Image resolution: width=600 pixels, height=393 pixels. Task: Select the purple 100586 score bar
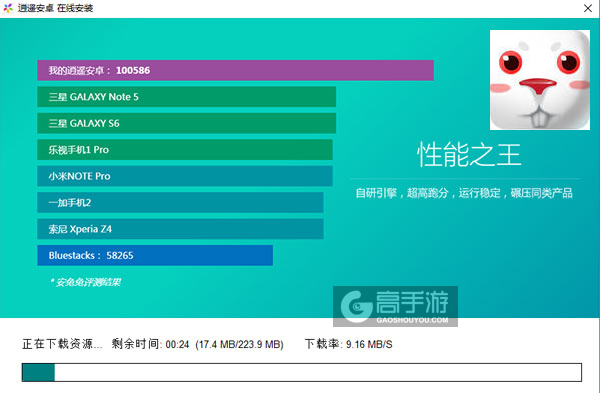[235, 70]
